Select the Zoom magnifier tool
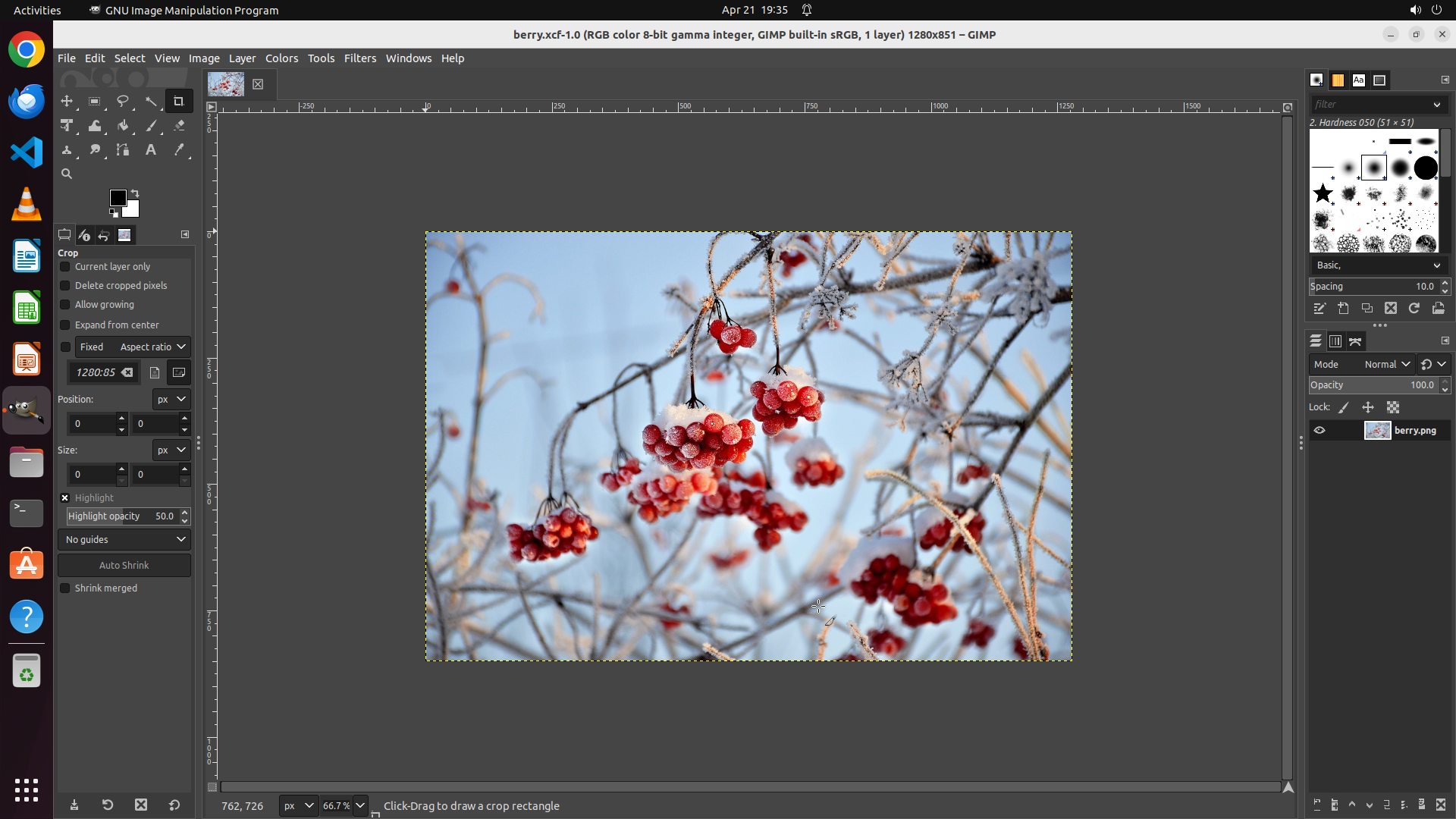 point(67,174)
